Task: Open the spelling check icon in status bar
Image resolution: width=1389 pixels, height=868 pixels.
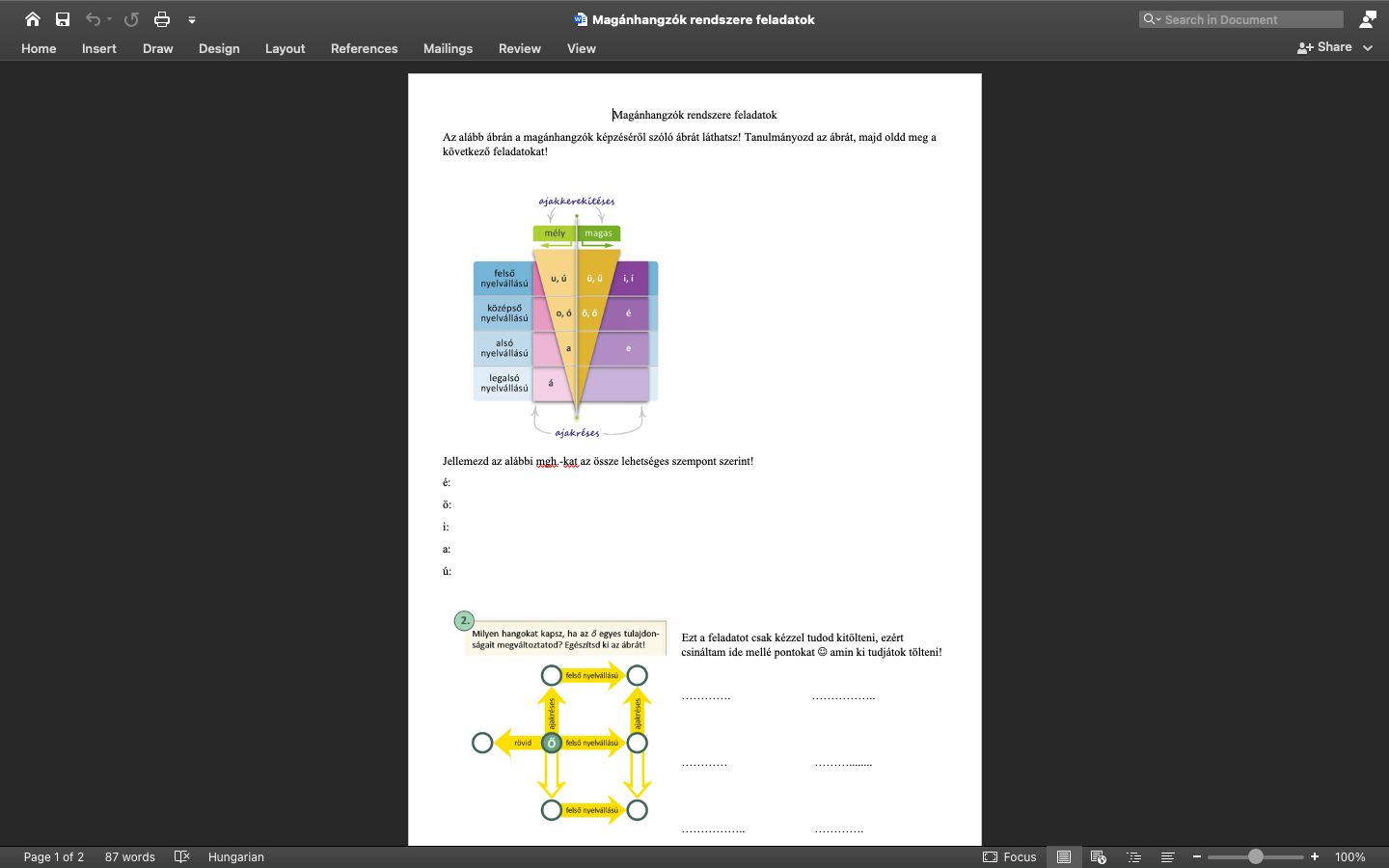Action: pos(181,856)
